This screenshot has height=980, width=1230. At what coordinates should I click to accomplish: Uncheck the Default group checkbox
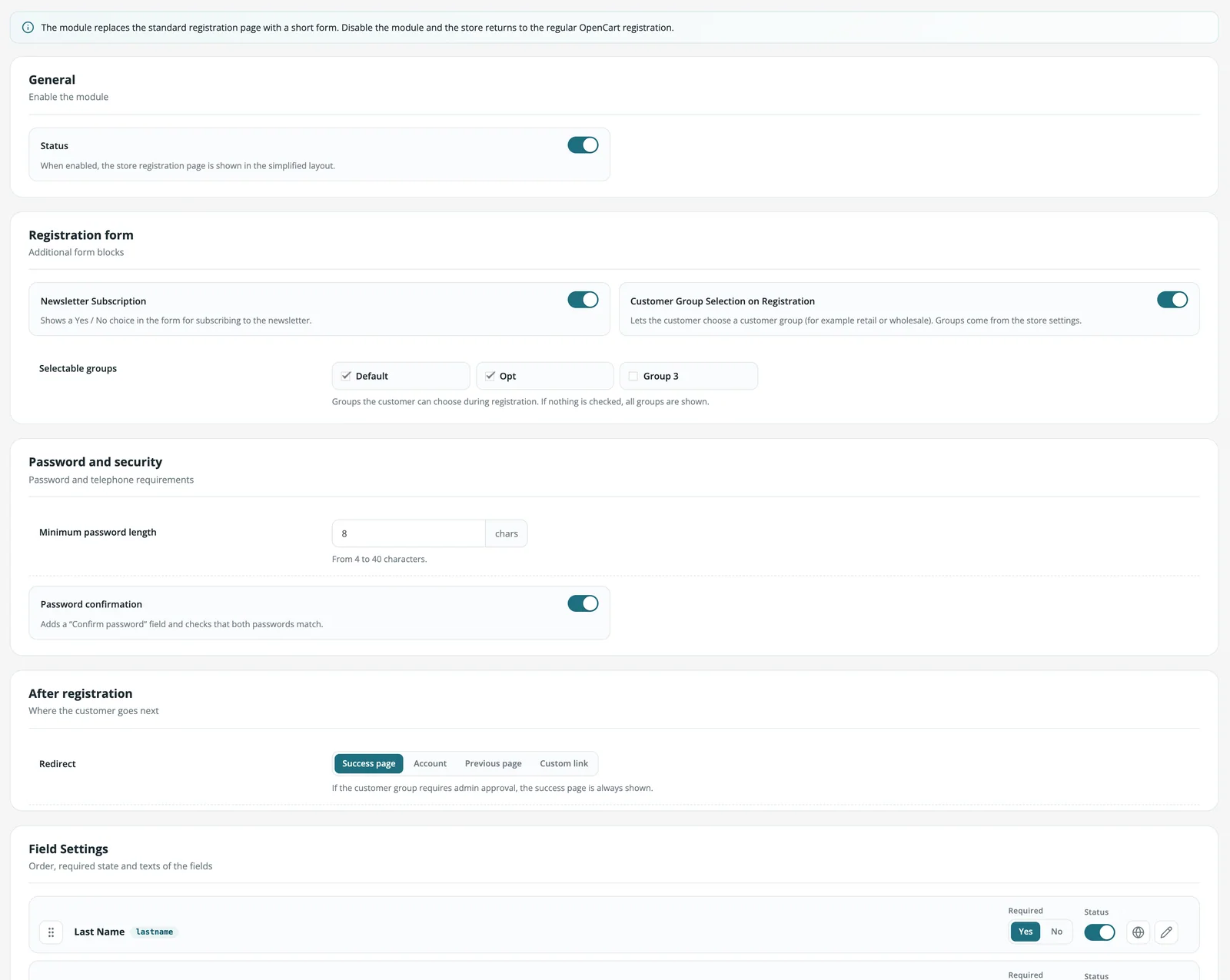(346, 376)
